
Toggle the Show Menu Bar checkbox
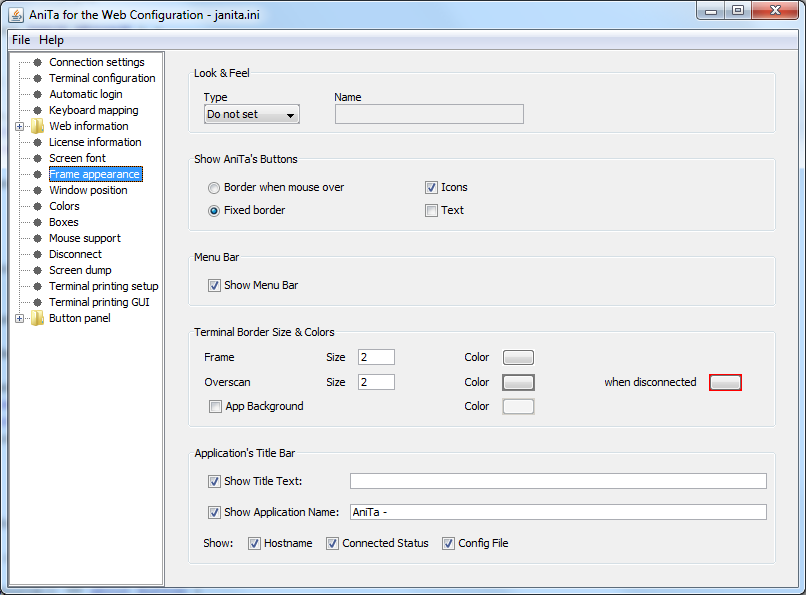(214, 285)
